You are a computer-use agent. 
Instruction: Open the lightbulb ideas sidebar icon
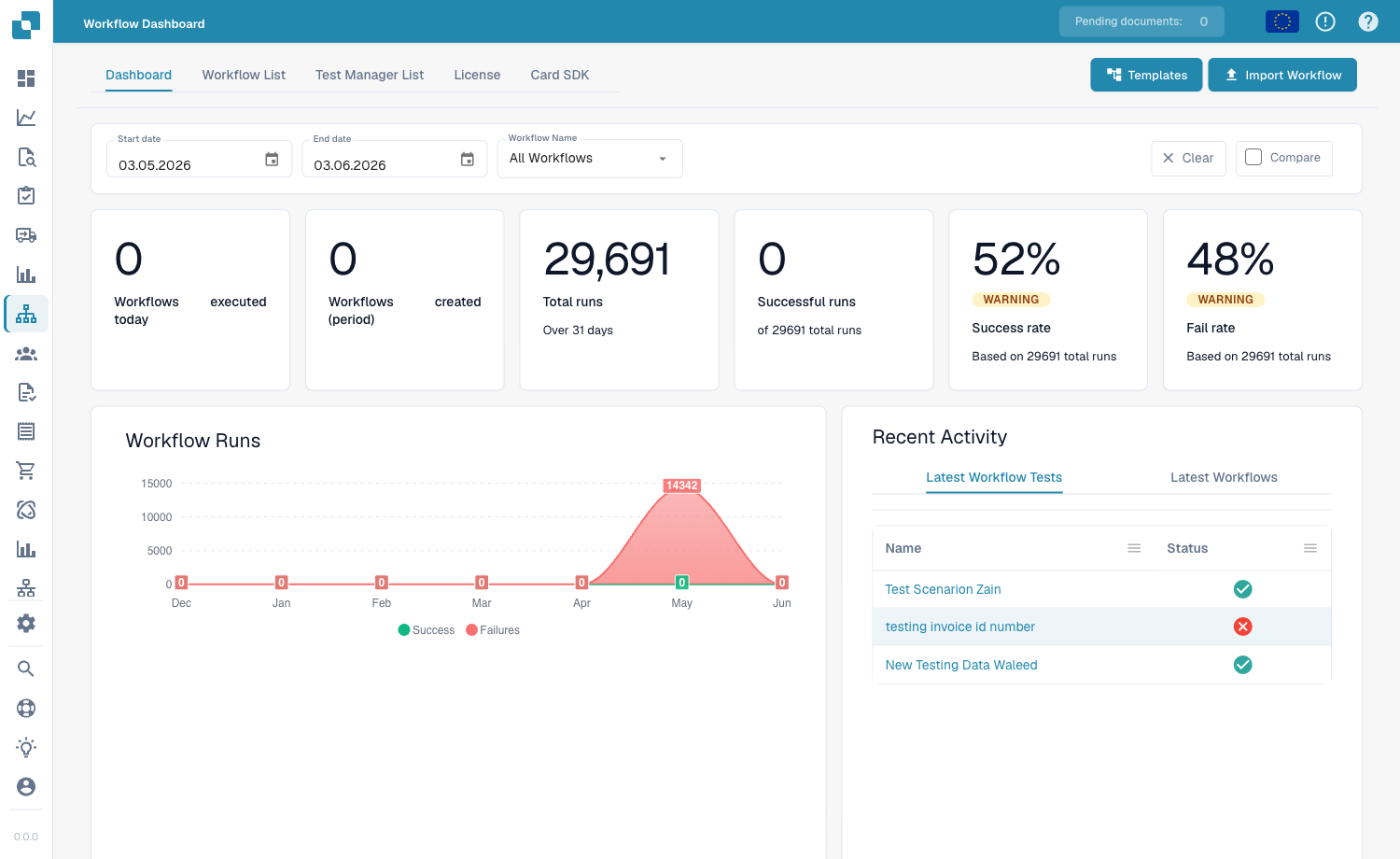tap(26, 747)
